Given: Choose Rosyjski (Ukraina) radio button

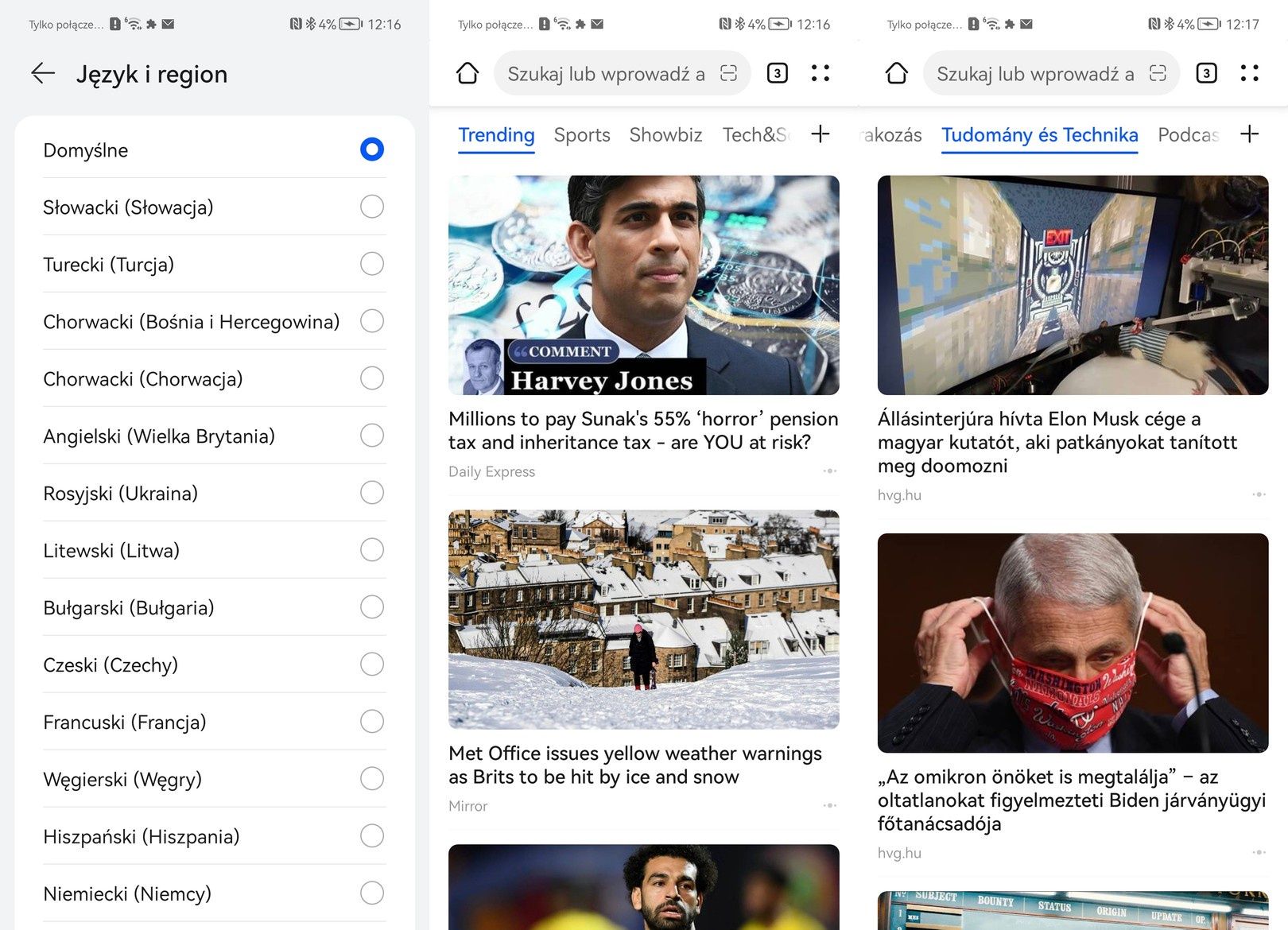Looking at the screenshot, I should click(x=372, y=493).
